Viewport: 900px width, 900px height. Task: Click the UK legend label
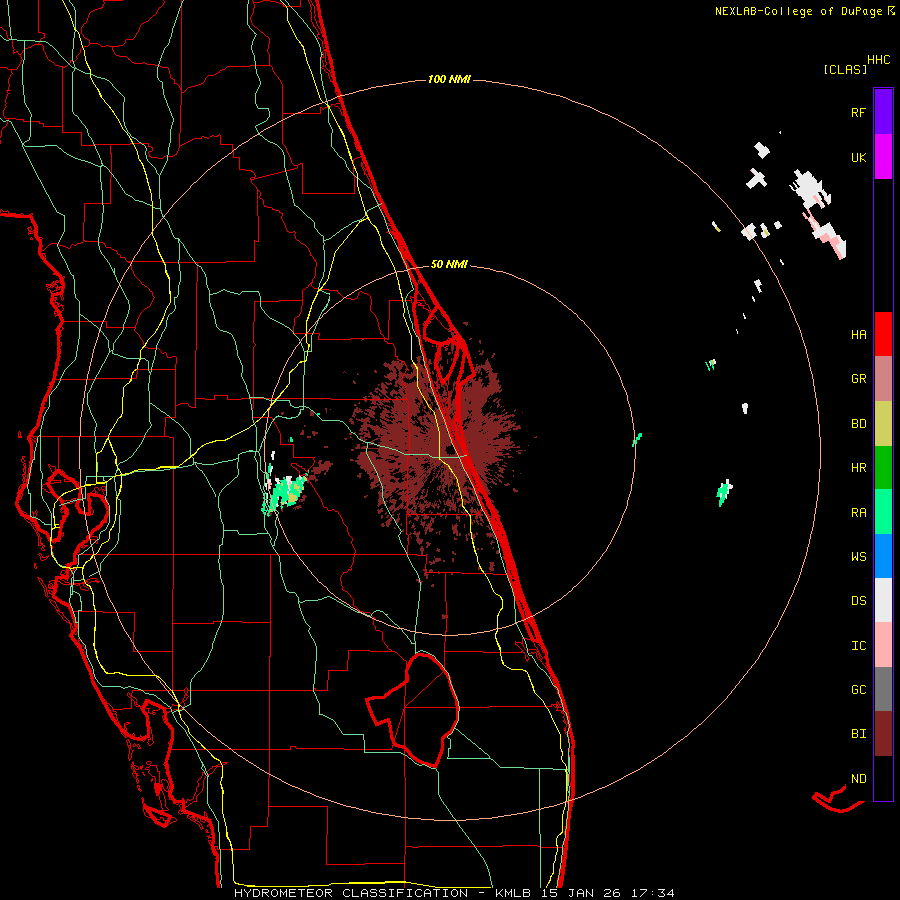point(858,157)
